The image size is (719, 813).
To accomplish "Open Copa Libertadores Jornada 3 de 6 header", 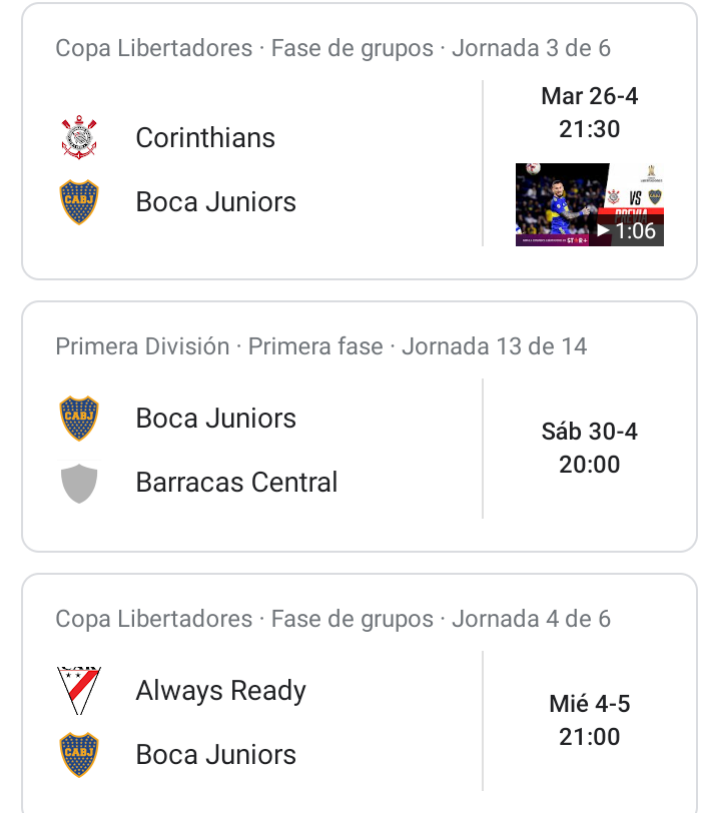I will [x=333, y=48].
